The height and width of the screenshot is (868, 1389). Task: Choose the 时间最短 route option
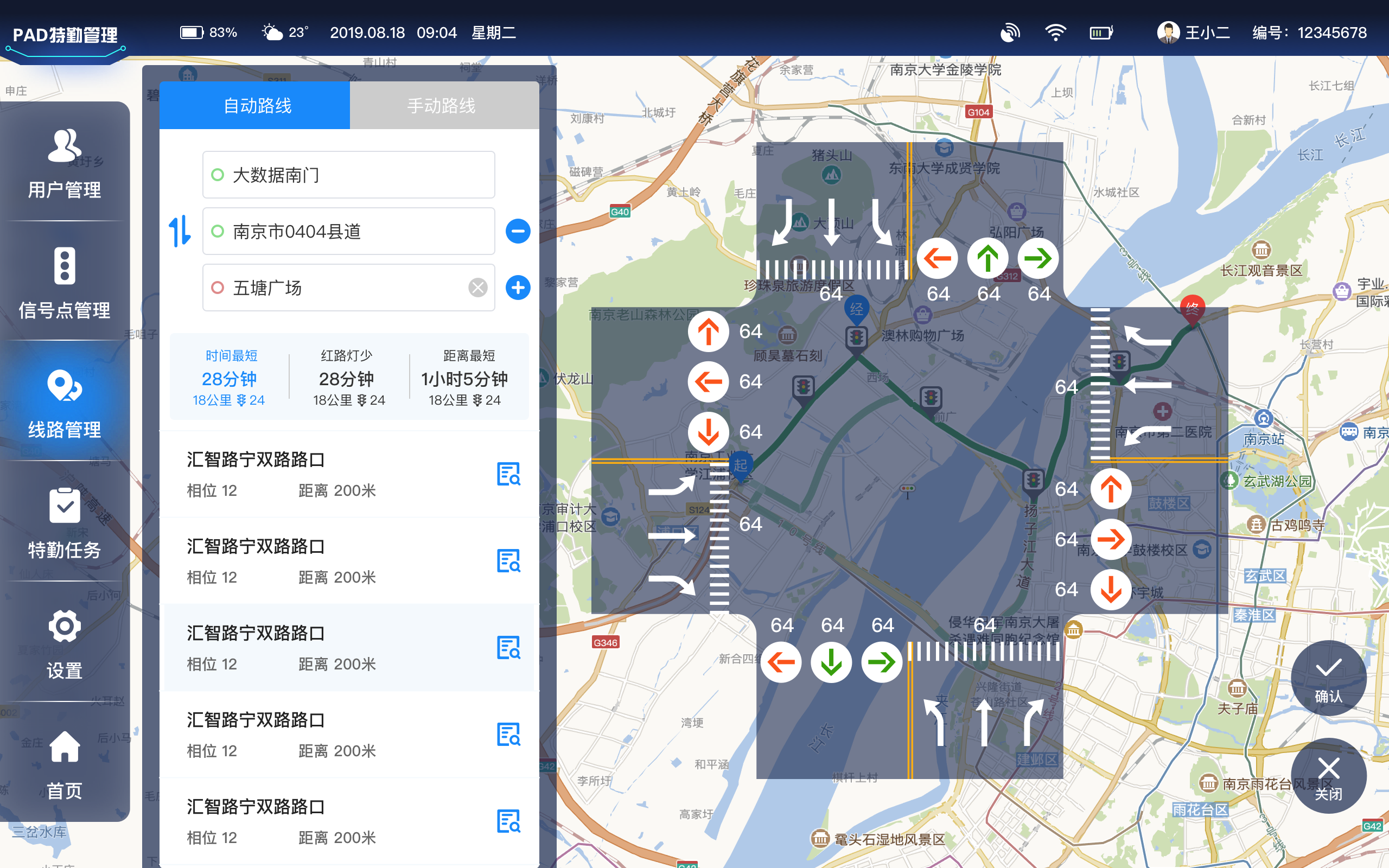(x=229, y=376)
